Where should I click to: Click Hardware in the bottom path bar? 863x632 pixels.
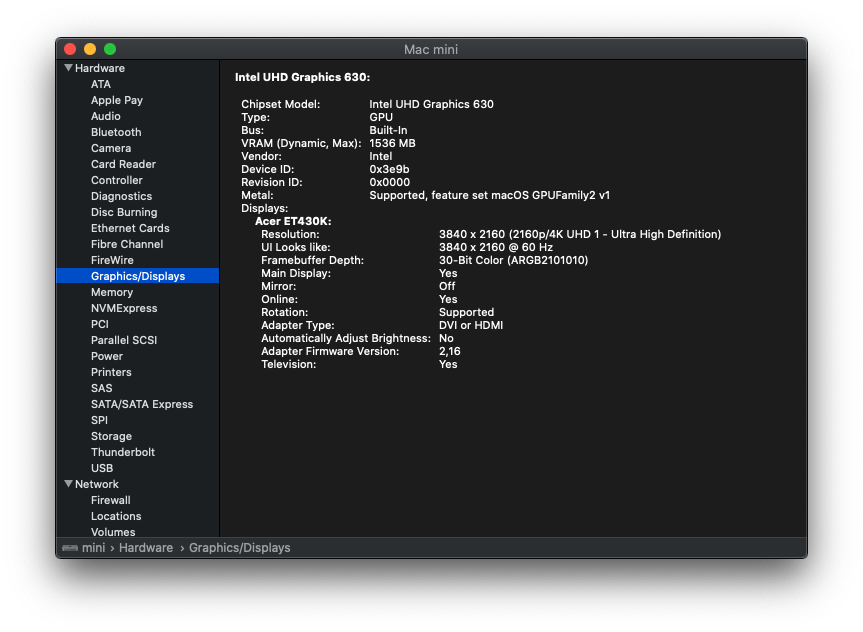point(146,548)
